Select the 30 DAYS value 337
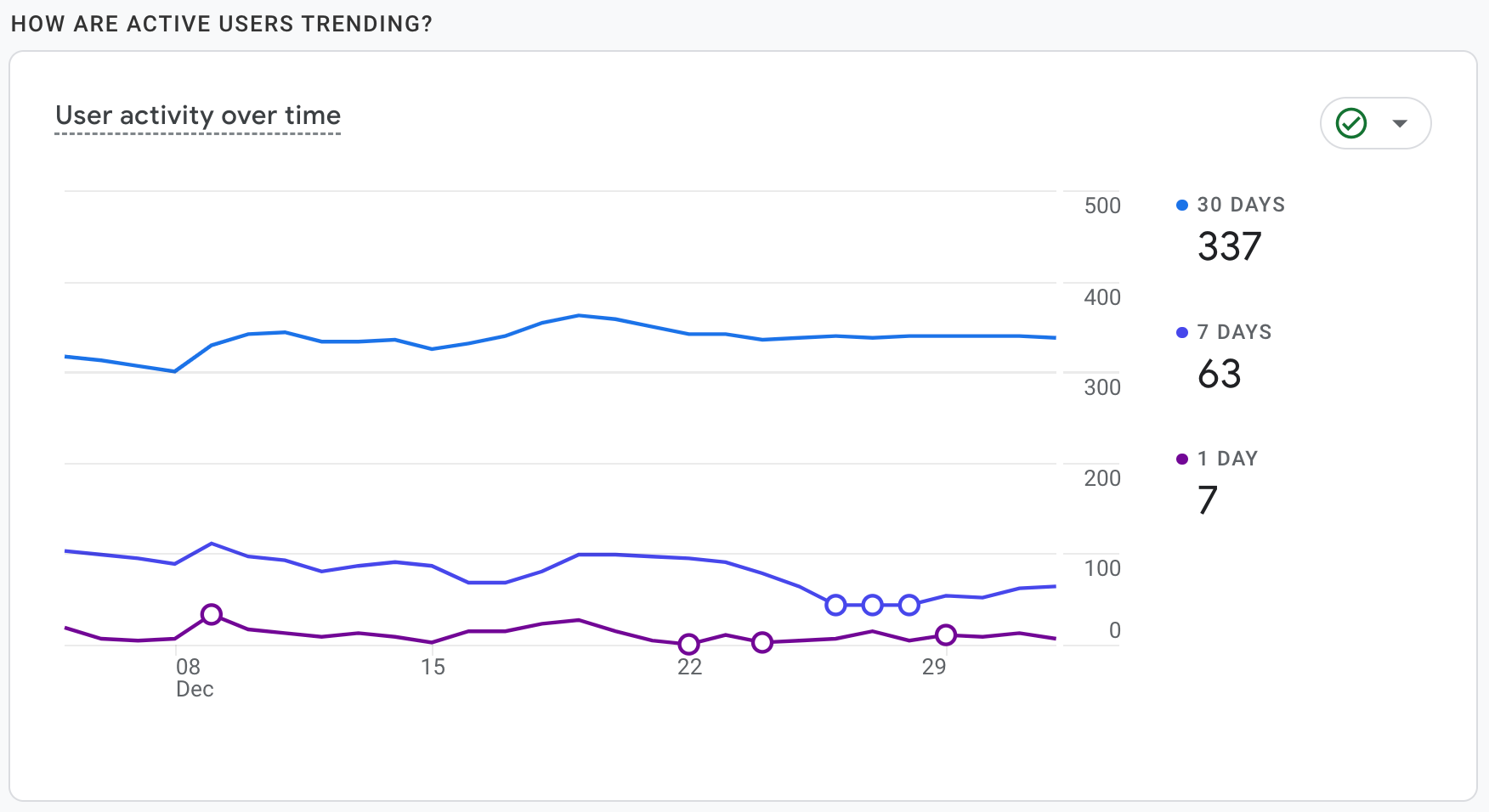This screenshot has height=812, width=1489. coord(1229,246)
